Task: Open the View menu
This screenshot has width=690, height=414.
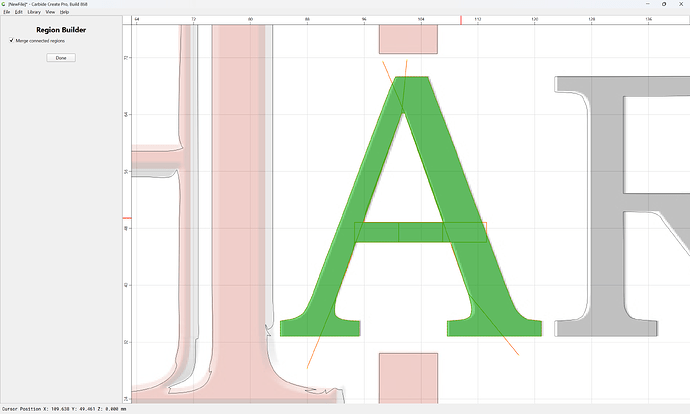Action: coord(50,12)
